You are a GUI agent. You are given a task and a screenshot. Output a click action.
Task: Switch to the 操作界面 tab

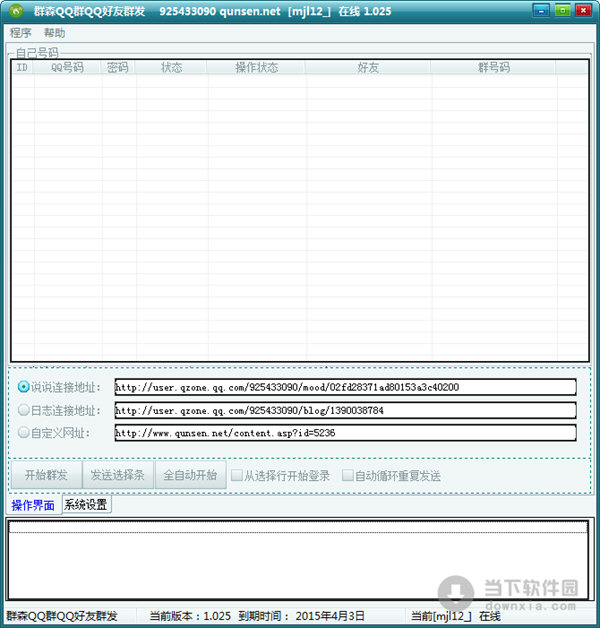click(33, 505)
